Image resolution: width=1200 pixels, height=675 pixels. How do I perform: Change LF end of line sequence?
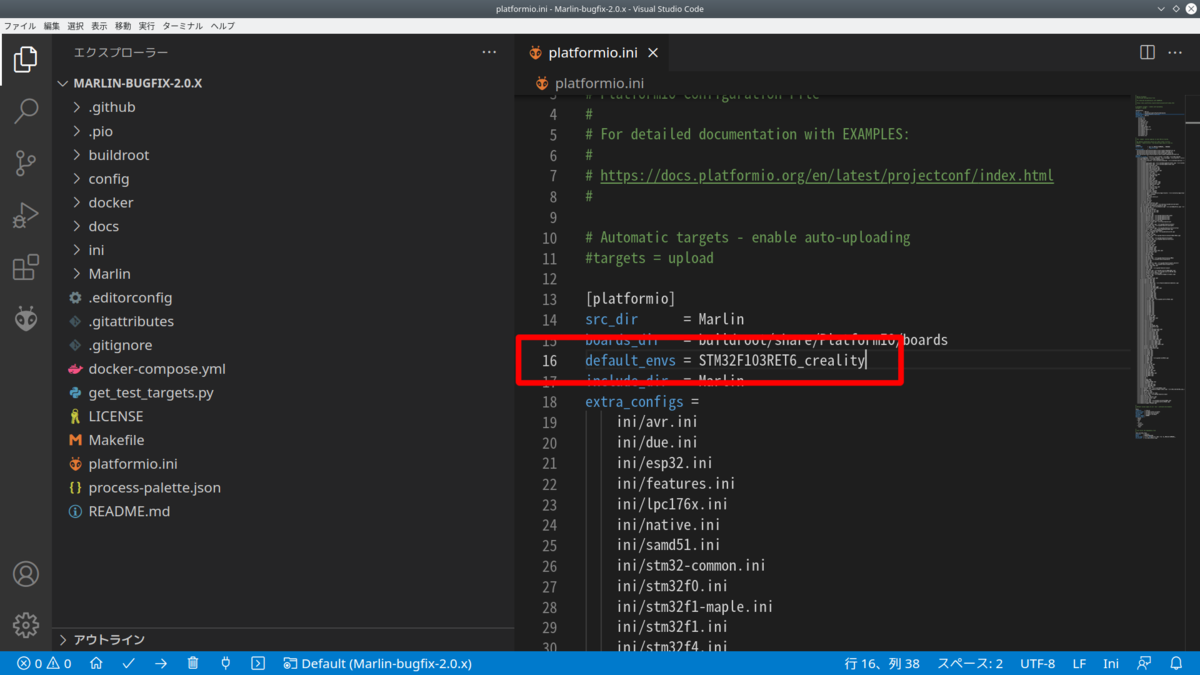[x=1080, y=663]
